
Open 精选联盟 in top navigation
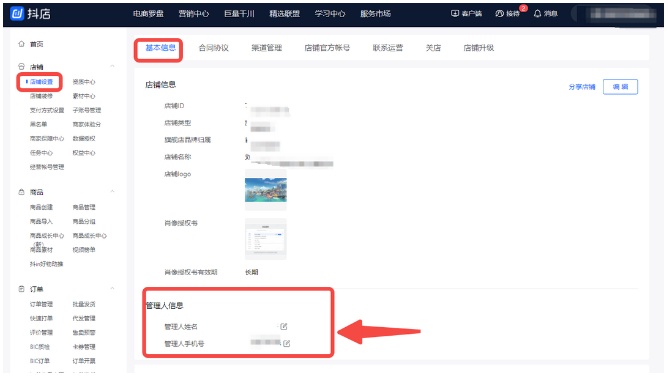[285, 14]
